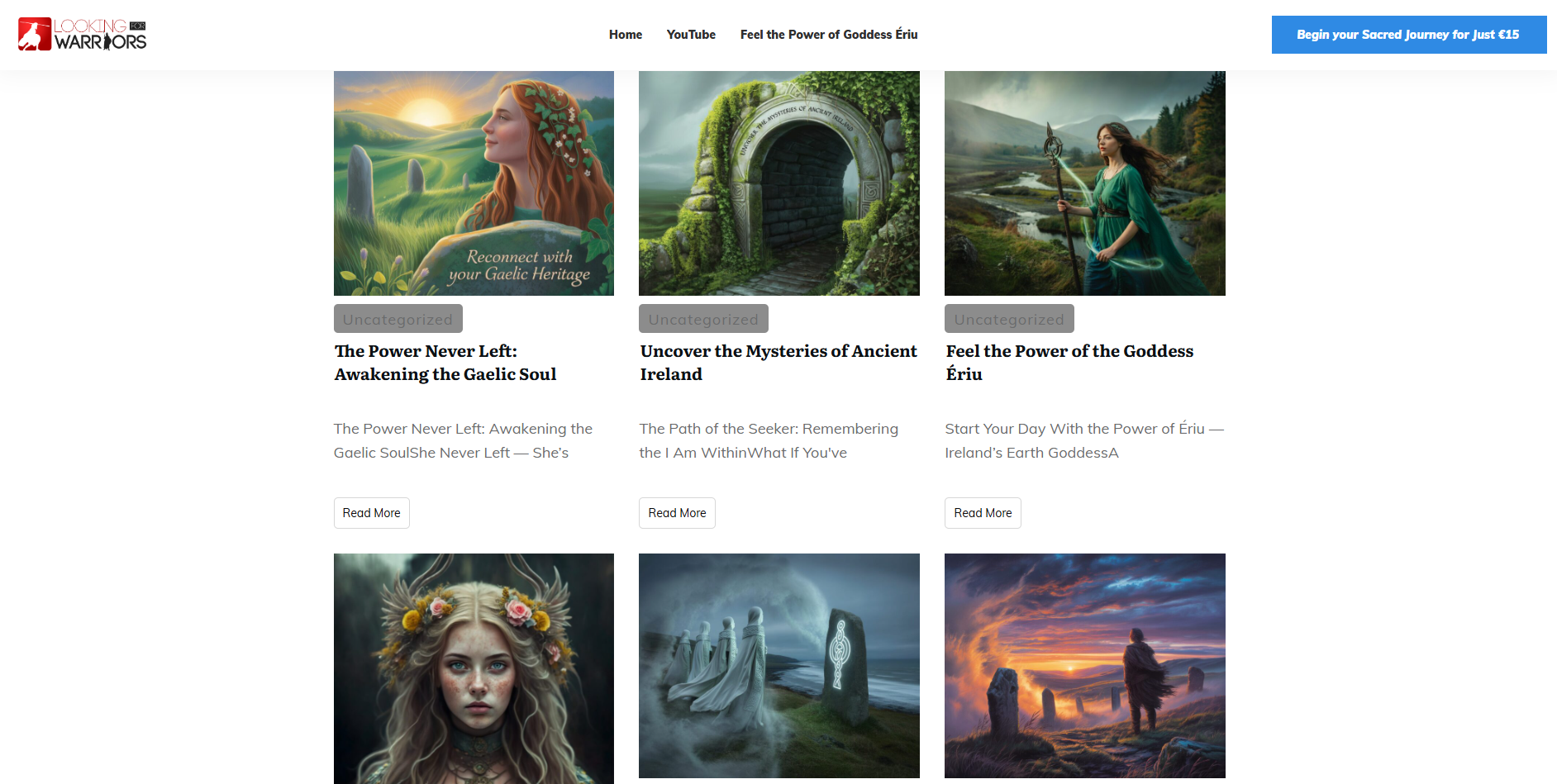
Task: Open the YouTube menu item
Action: (x=691, y=34)
